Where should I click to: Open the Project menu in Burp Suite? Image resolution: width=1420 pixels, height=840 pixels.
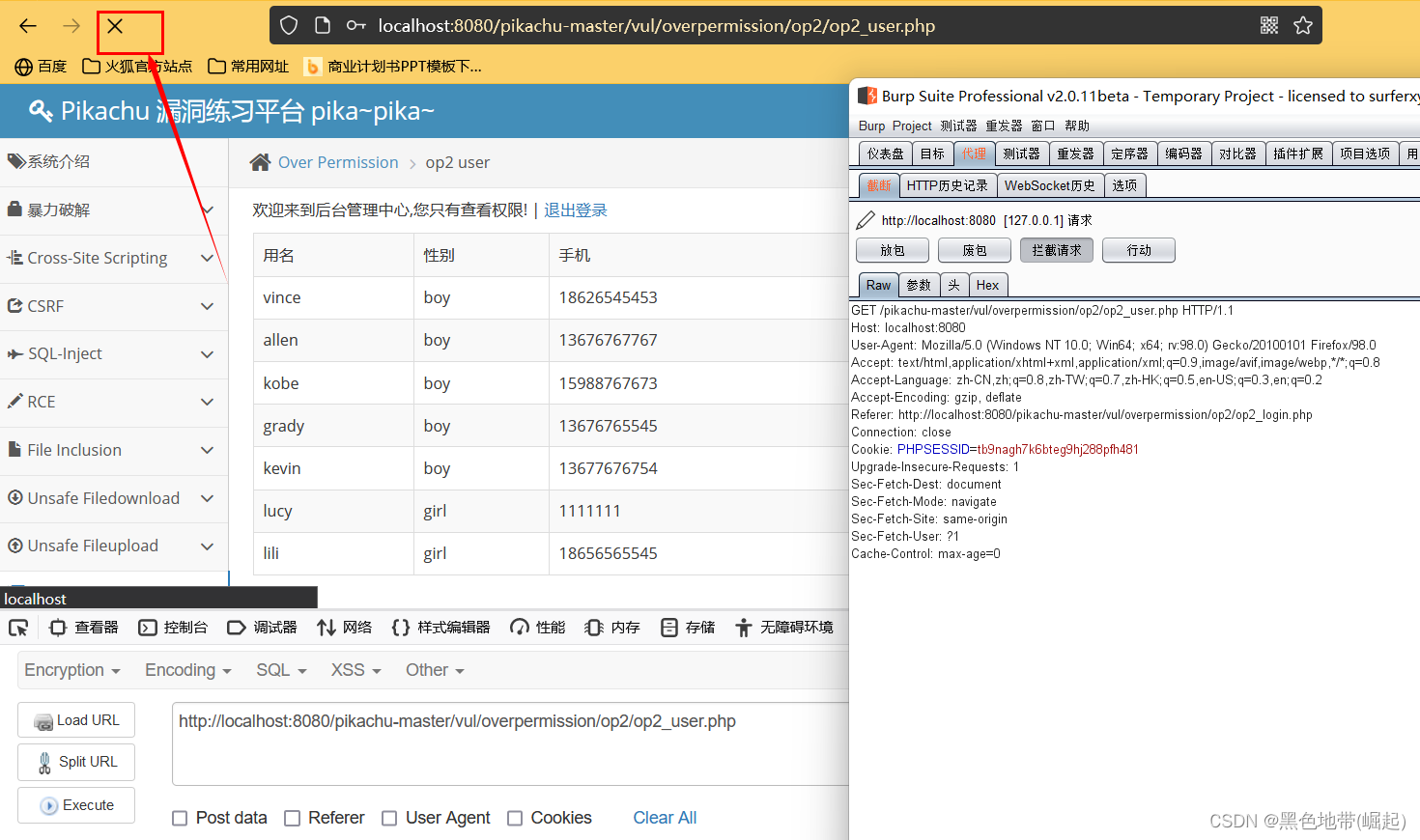coord(912,126)
